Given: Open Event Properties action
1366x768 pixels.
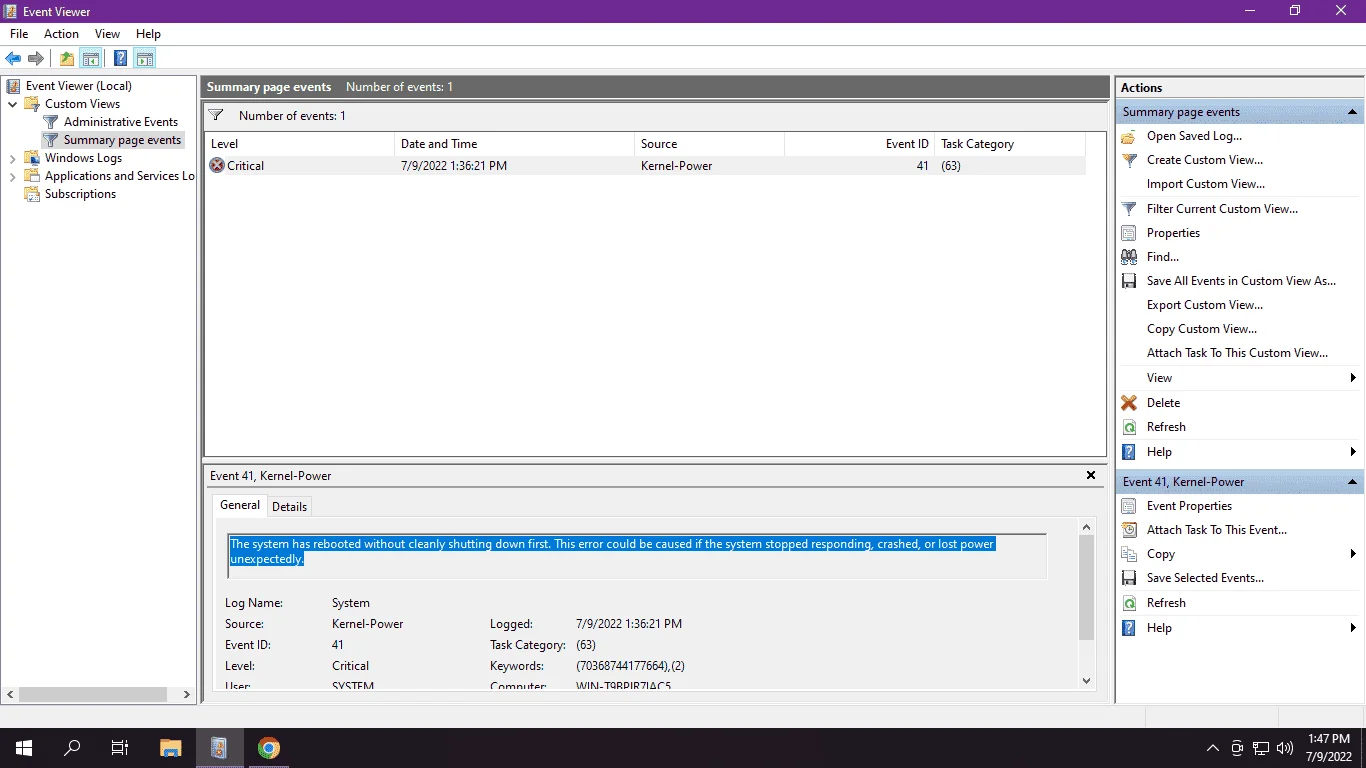Looking at the screenshot, I should pos(1189,506).
